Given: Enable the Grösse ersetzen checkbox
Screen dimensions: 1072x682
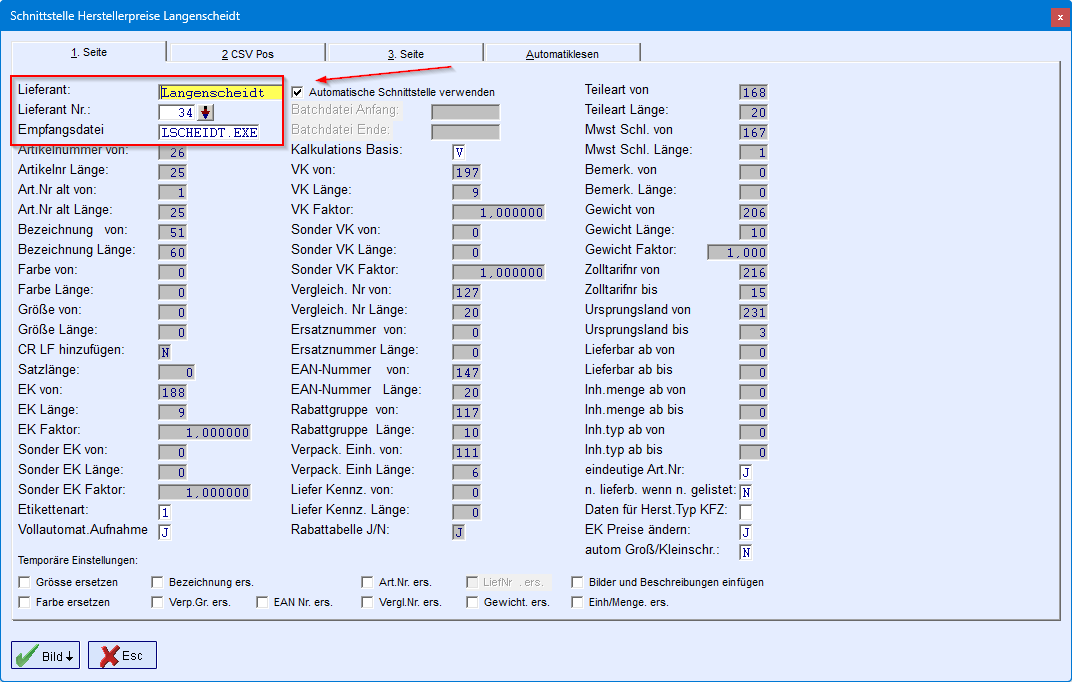Looking at the screenshot, I should [25, 582].
